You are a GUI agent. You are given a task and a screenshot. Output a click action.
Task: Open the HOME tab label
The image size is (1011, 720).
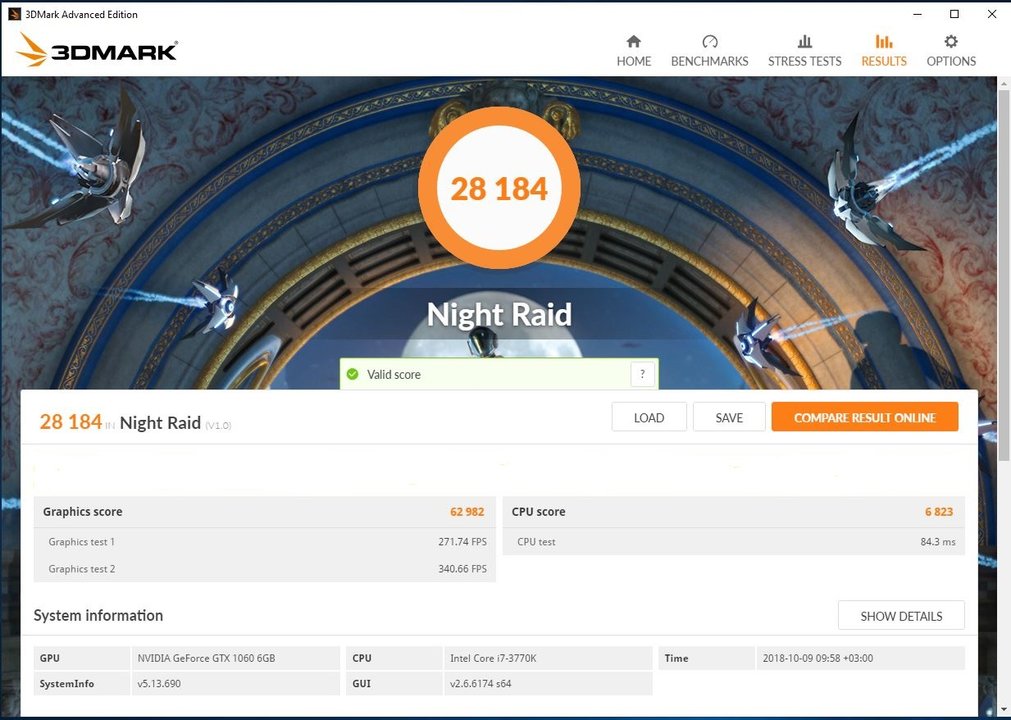[x=634, y=61]
